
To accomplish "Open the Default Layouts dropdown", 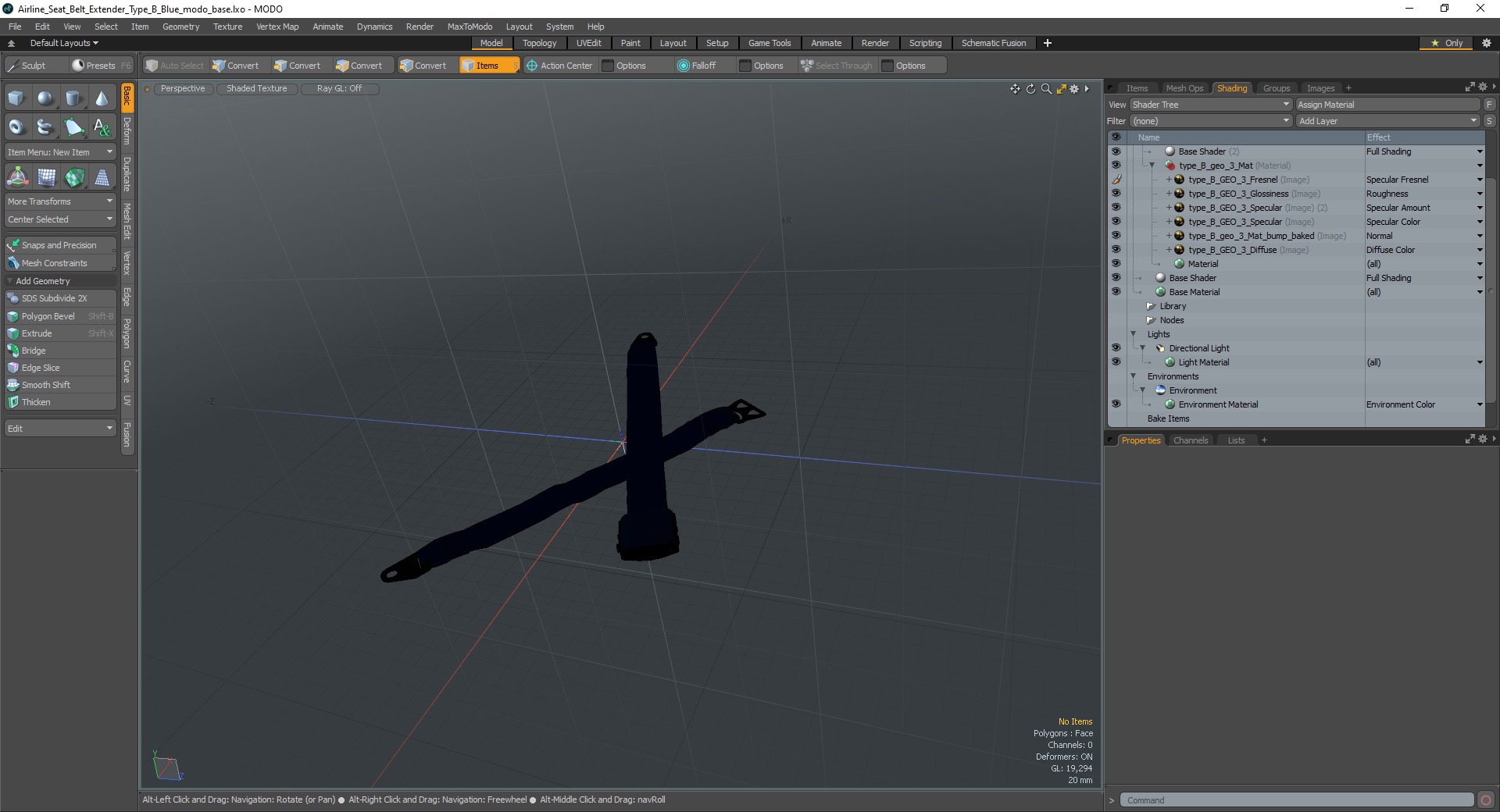I will click(64, 43).
